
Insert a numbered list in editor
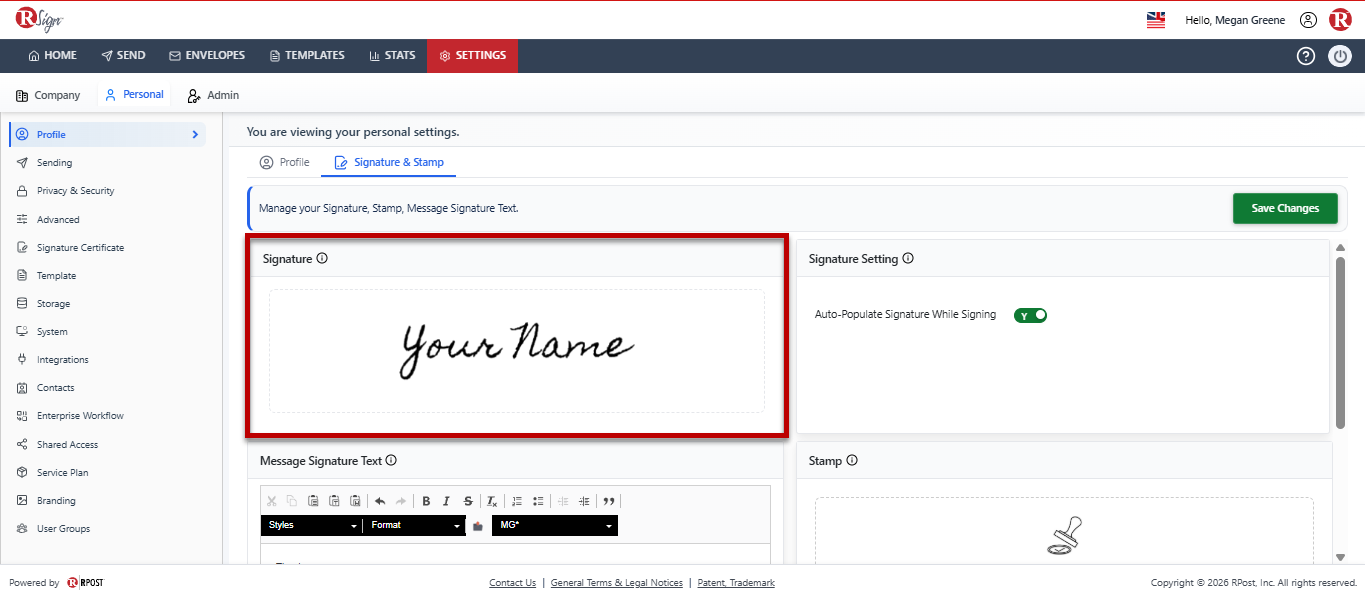pos(517,501)
